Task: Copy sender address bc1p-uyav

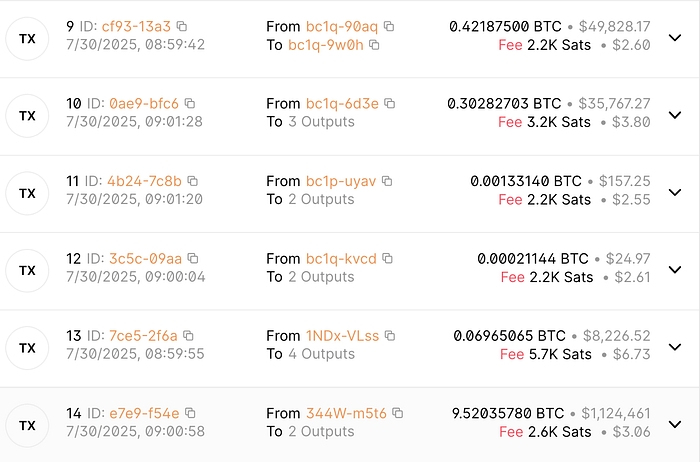Action: coord(387,181)
